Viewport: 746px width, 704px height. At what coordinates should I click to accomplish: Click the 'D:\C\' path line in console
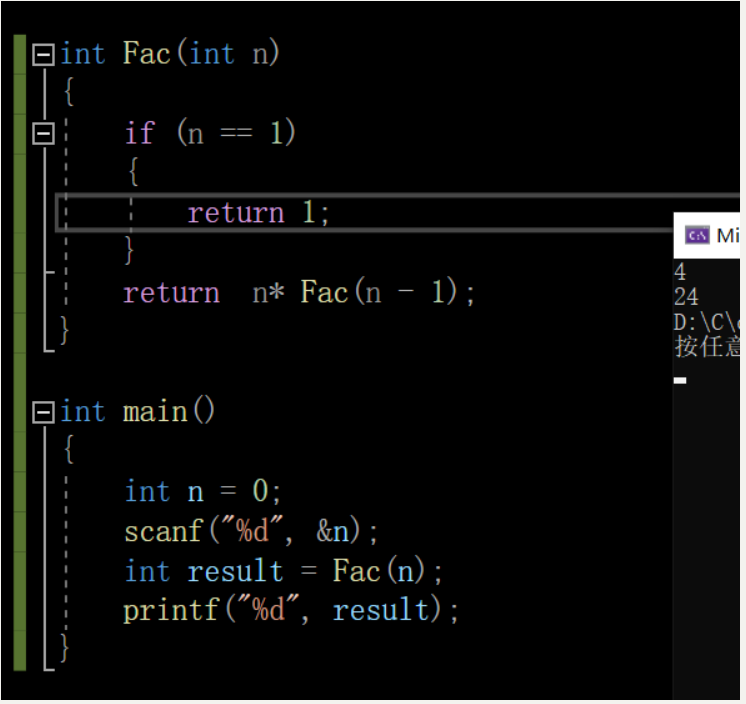(x=707, y=323)
